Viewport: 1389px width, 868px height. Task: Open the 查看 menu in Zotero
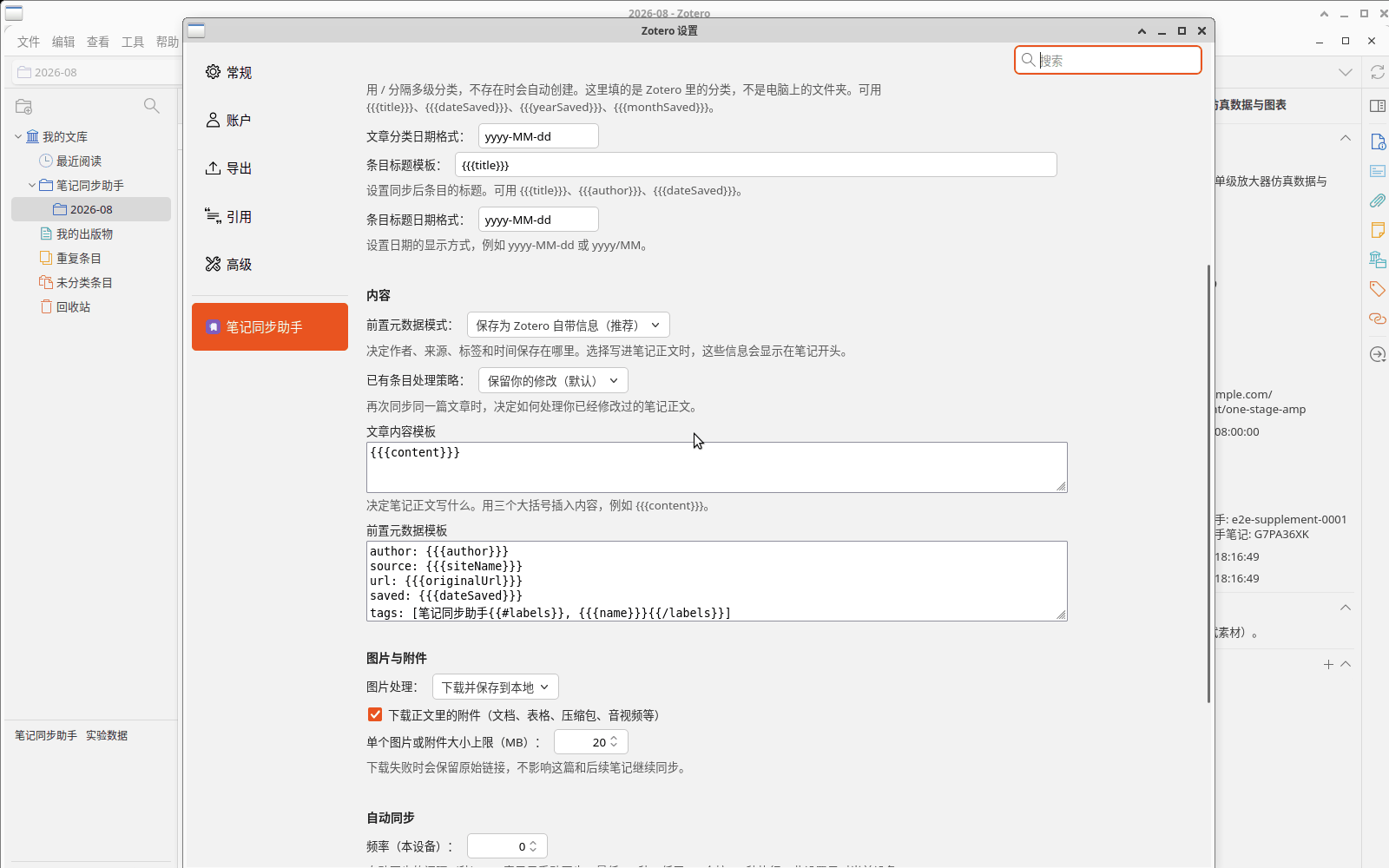tap(98, 42)
